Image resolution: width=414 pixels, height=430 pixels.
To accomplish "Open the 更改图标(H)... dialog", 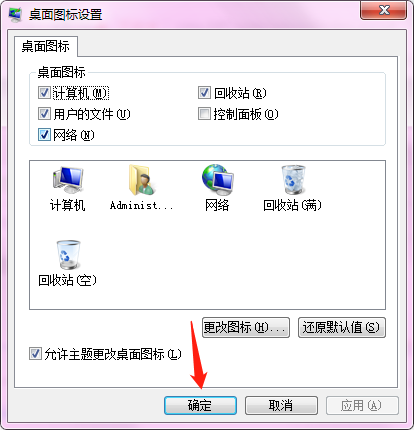I will click(246, 327).
